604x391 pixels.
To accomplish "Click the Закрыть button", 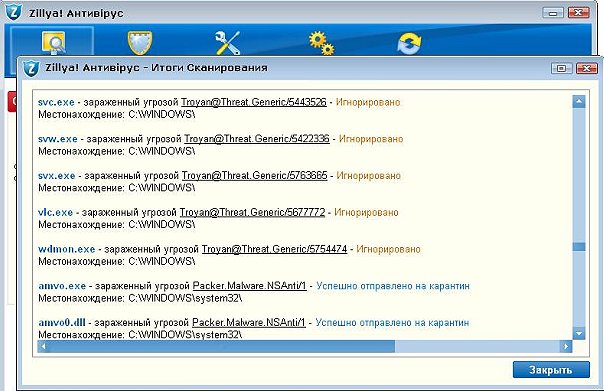I will pos(551,370).
